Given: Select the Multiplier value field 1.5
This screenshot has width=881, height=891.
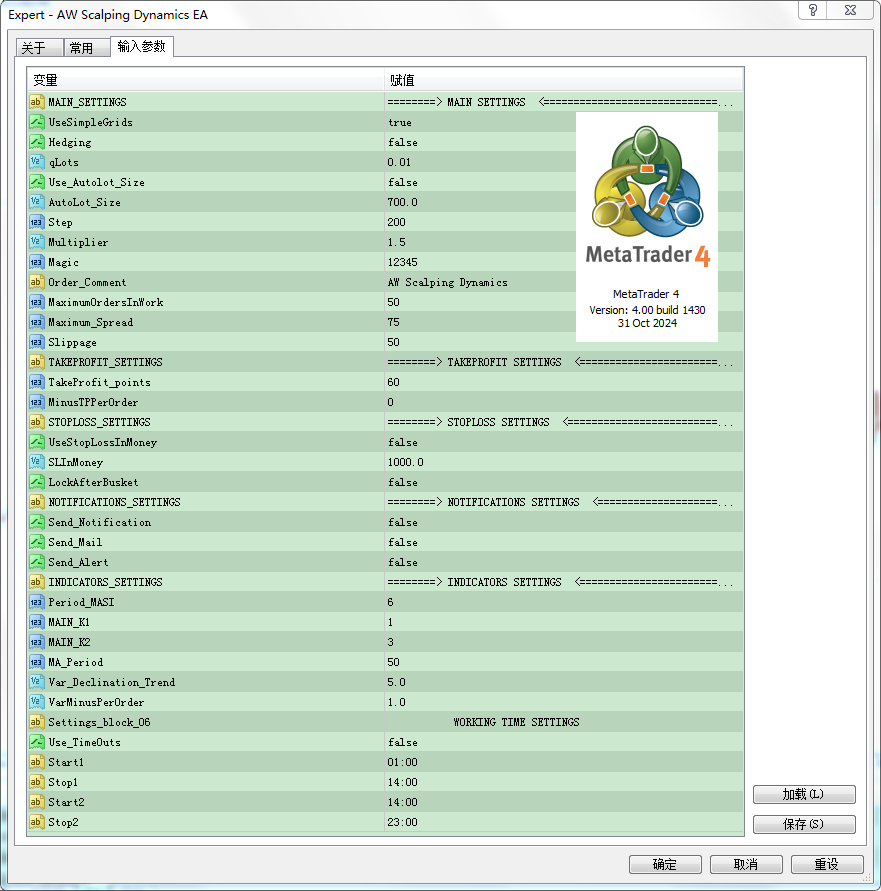Looking at the screenshot, I should (x=398, y=242).
